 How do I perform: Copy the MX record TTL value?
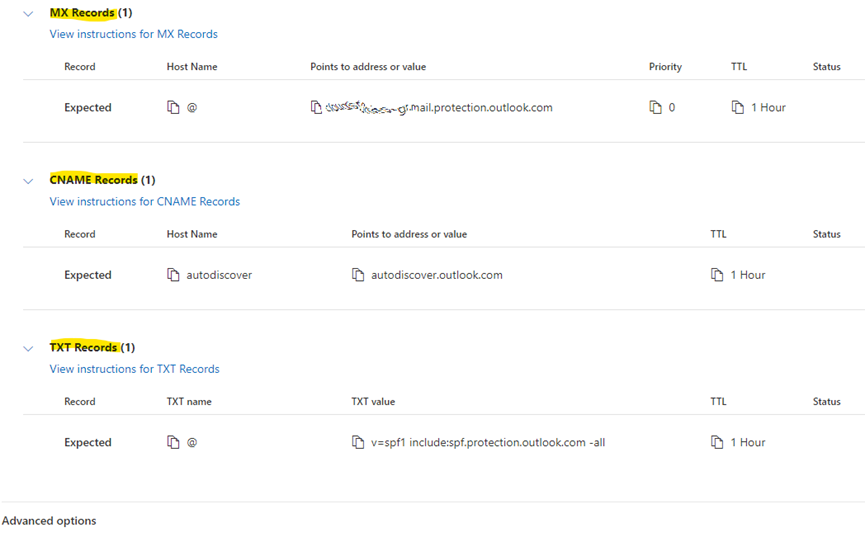coord(737,108)
